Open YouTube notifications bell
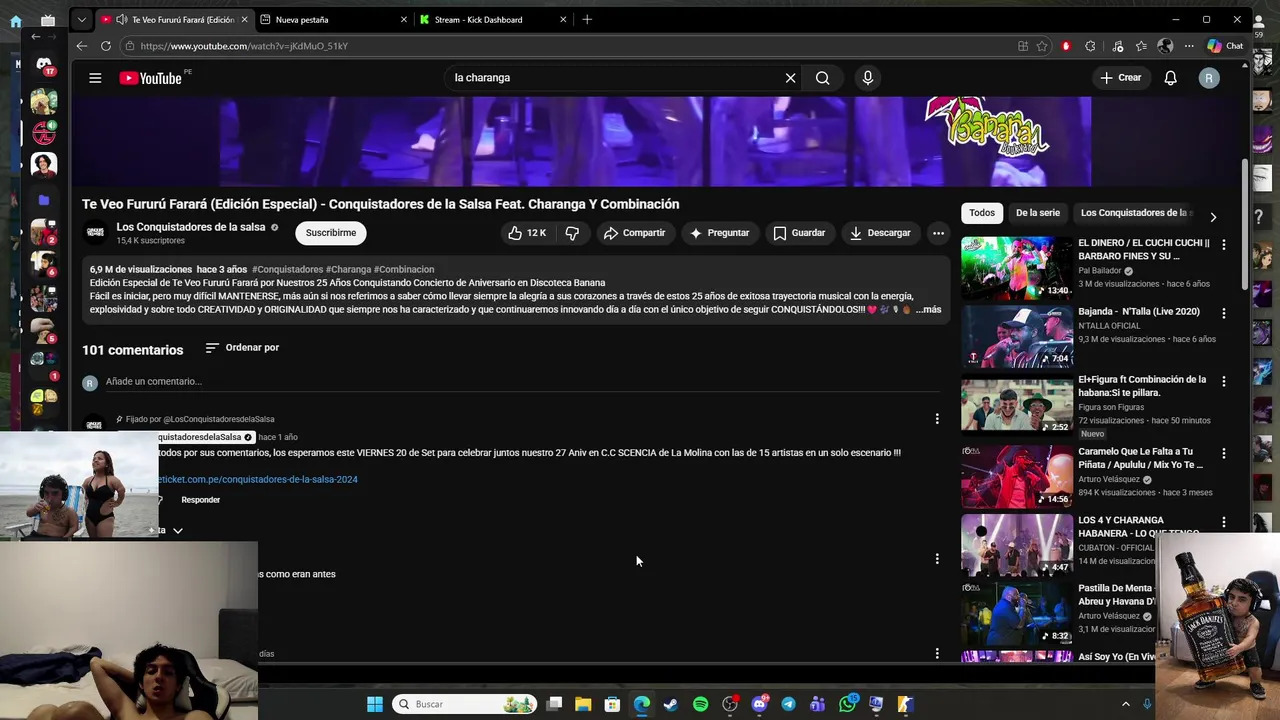Viewport: 1280px width, 720px height. 1170,78
